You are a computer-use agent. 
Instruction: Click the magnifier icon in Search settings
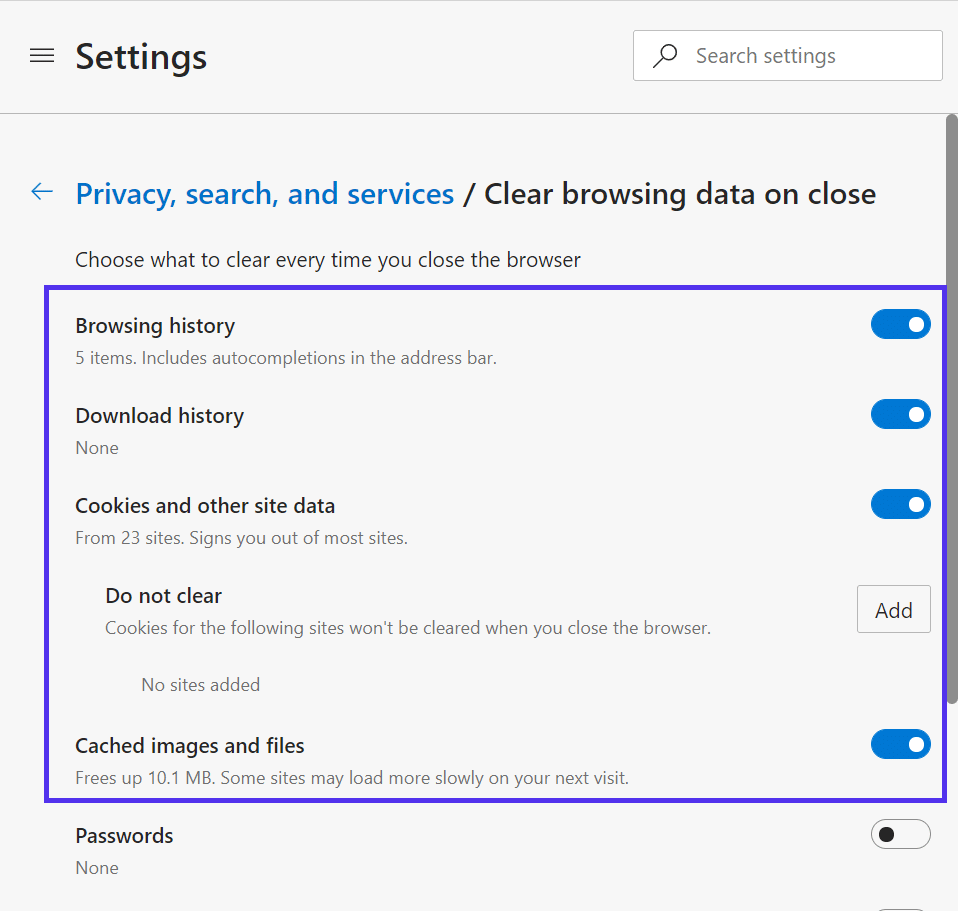665,56
